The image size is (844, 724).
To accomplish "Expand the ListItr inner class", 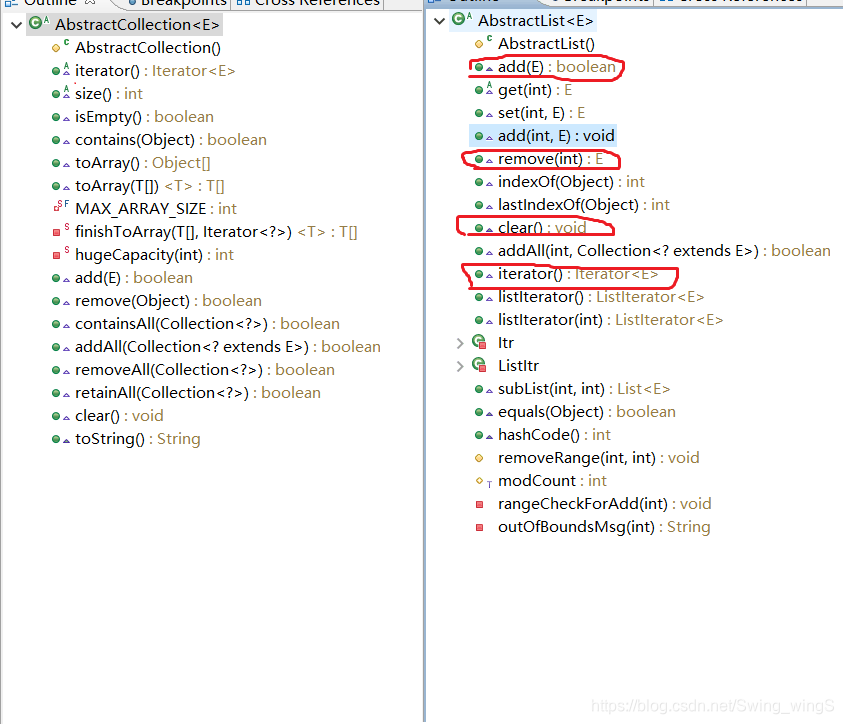I will pos(460,366).
